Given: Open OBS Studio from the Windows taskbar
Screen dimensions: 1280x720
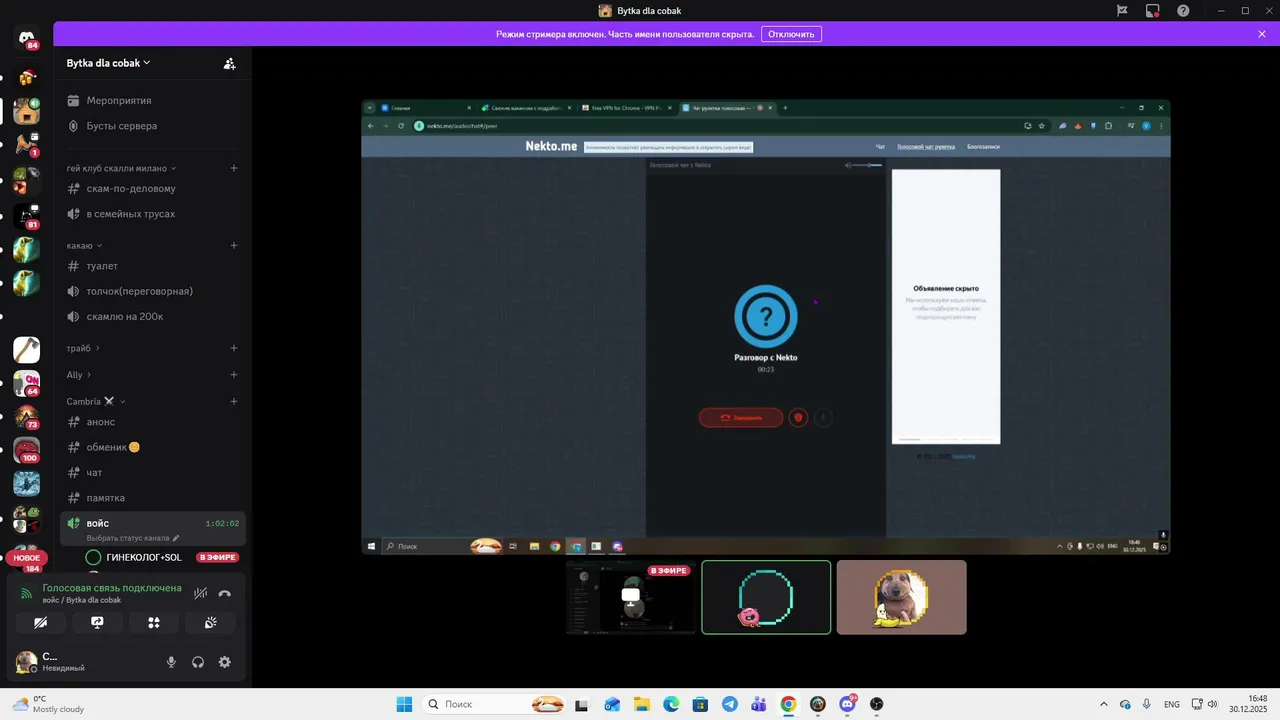Looking at the screenshot, I should [x=877, y=704].
